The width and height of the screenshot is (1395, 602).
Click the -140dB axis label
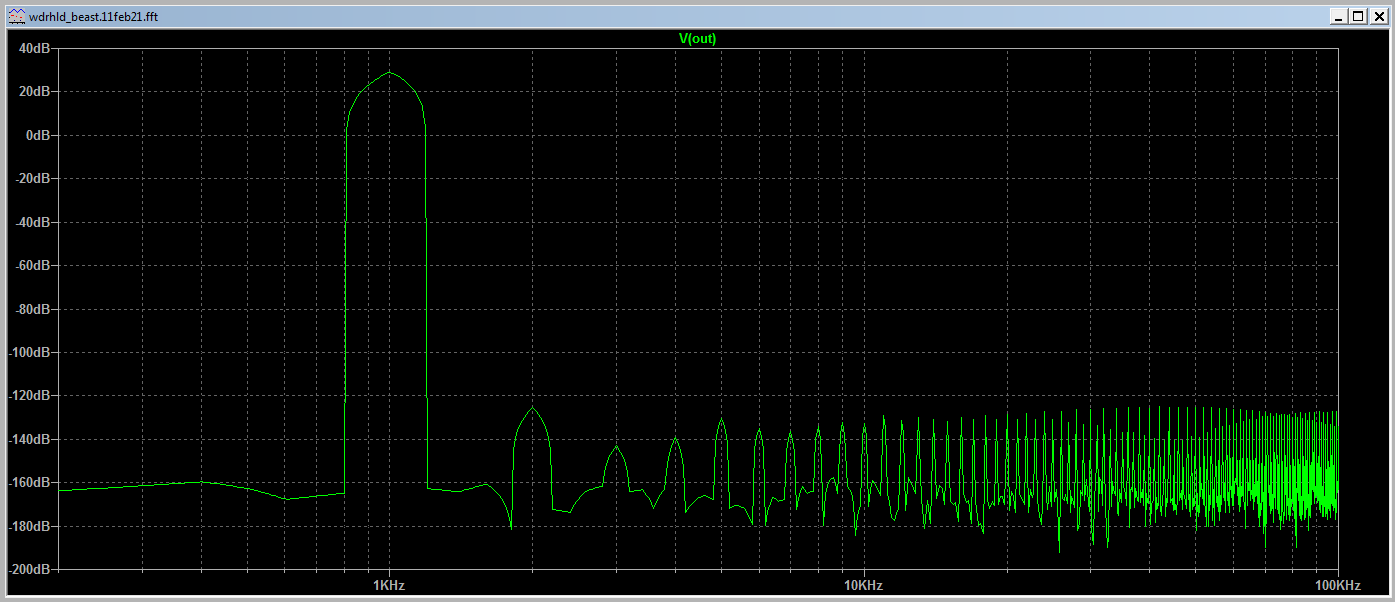[29, 439]
